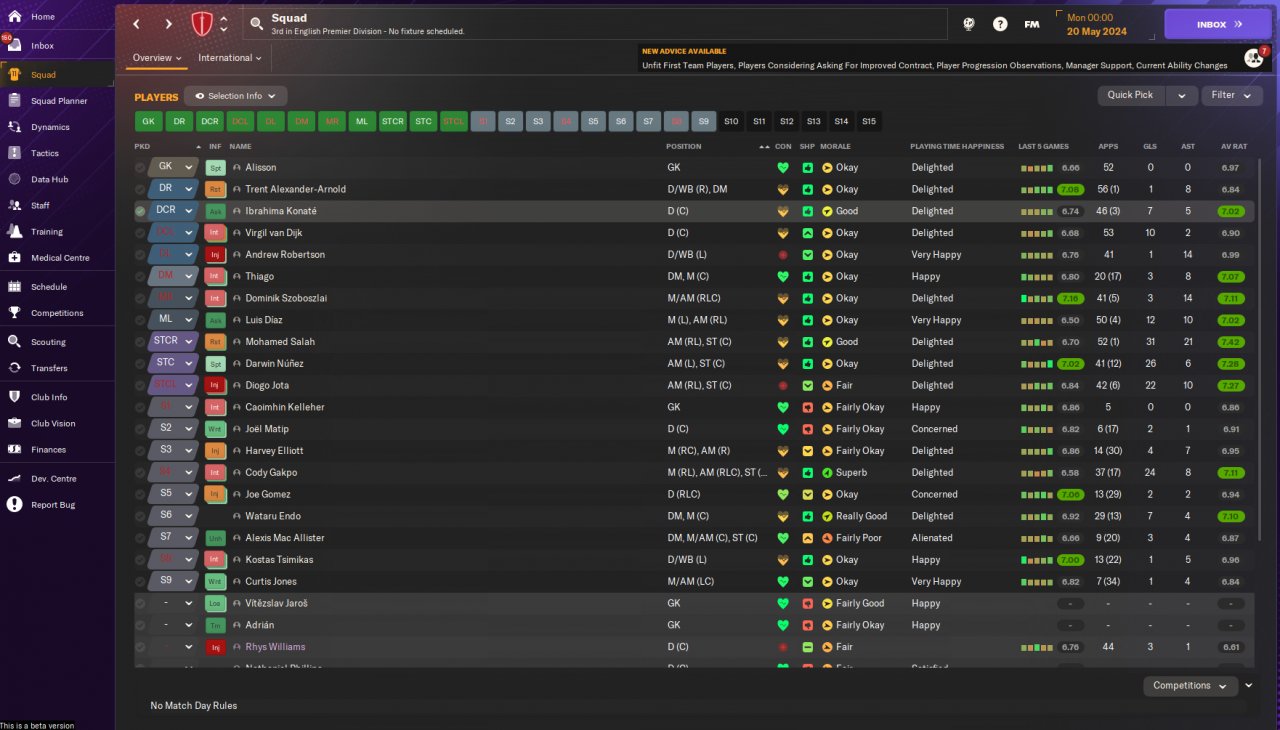Open Darwin Núñez's STC position dropdown
The height and width of the screenshot is (730, 1280).
point(172,364)
